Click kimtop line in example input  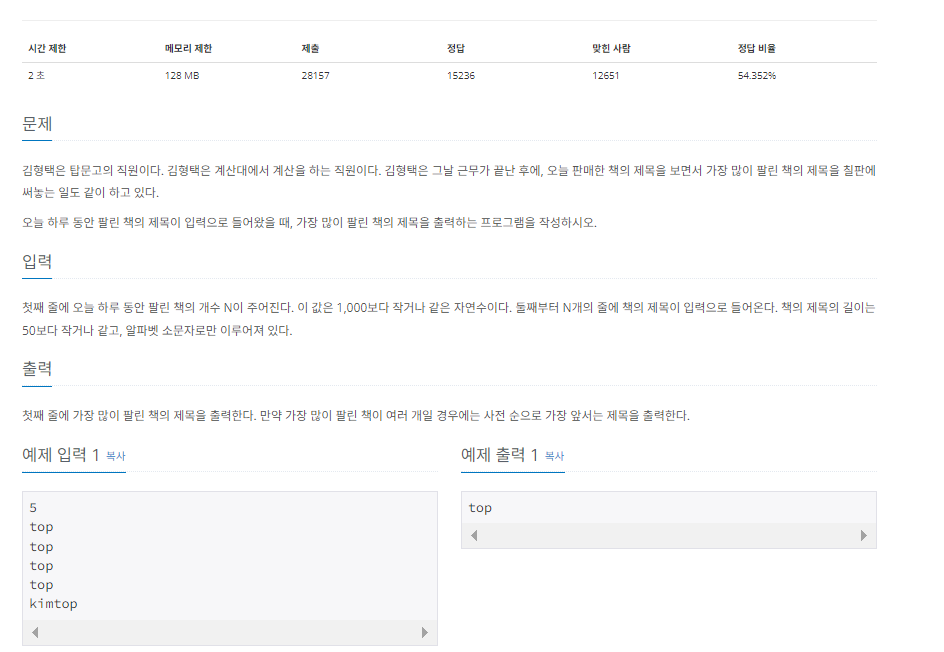tap(54, 604)
